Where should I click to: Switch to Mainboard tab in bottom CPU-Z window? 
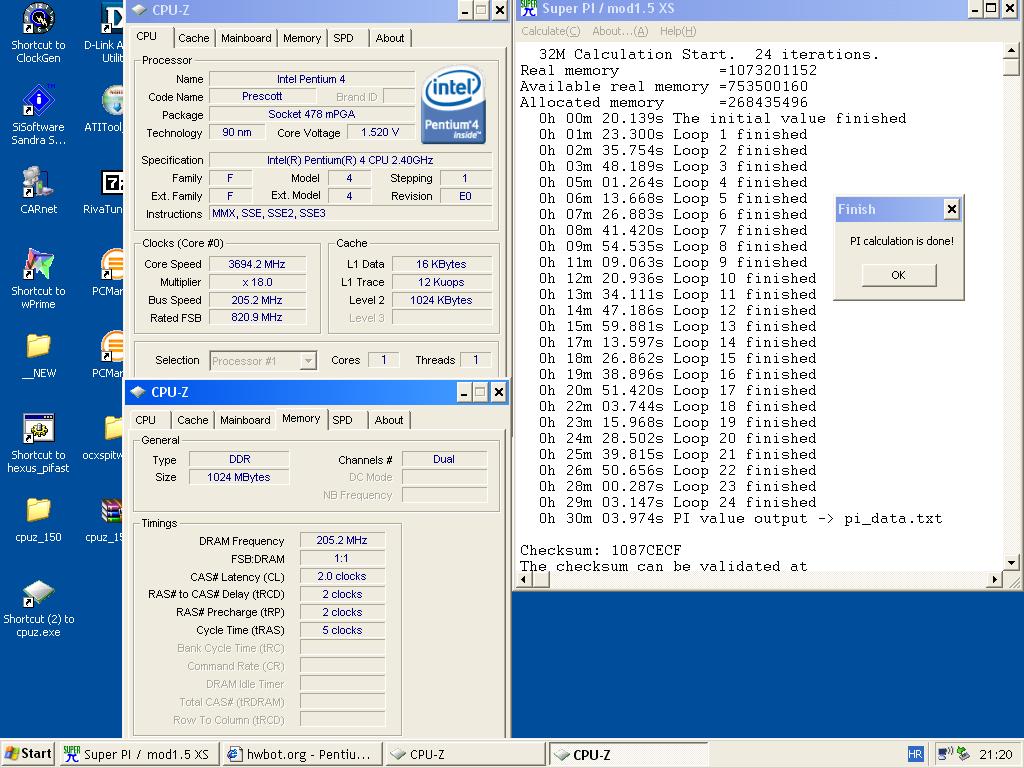click(245, 420)
